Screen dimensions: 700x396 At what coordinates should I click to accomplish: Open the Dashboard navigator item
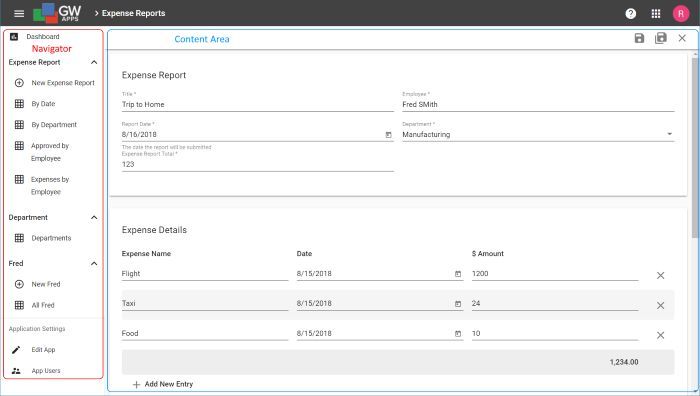point(42,37)
